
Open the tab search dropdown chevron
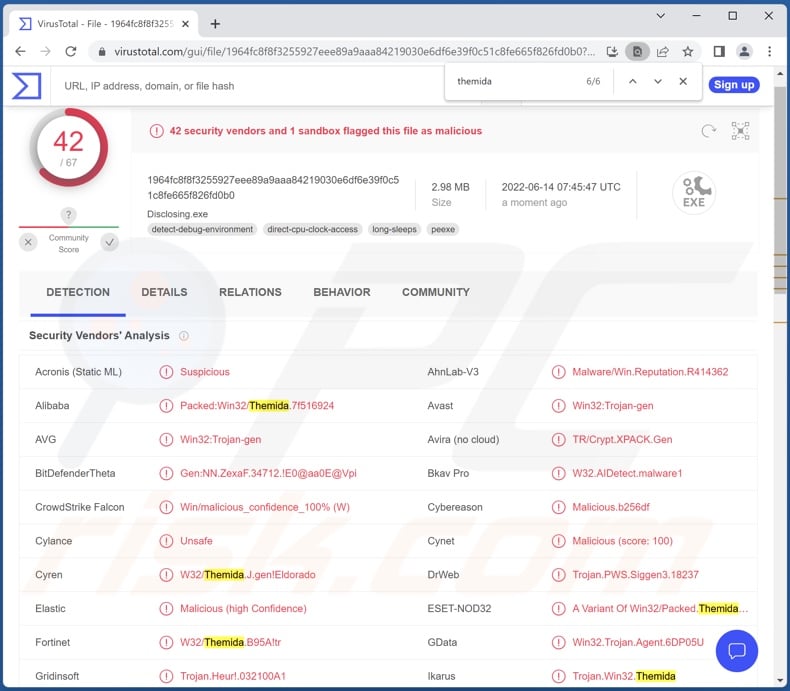tap(661, 16)
